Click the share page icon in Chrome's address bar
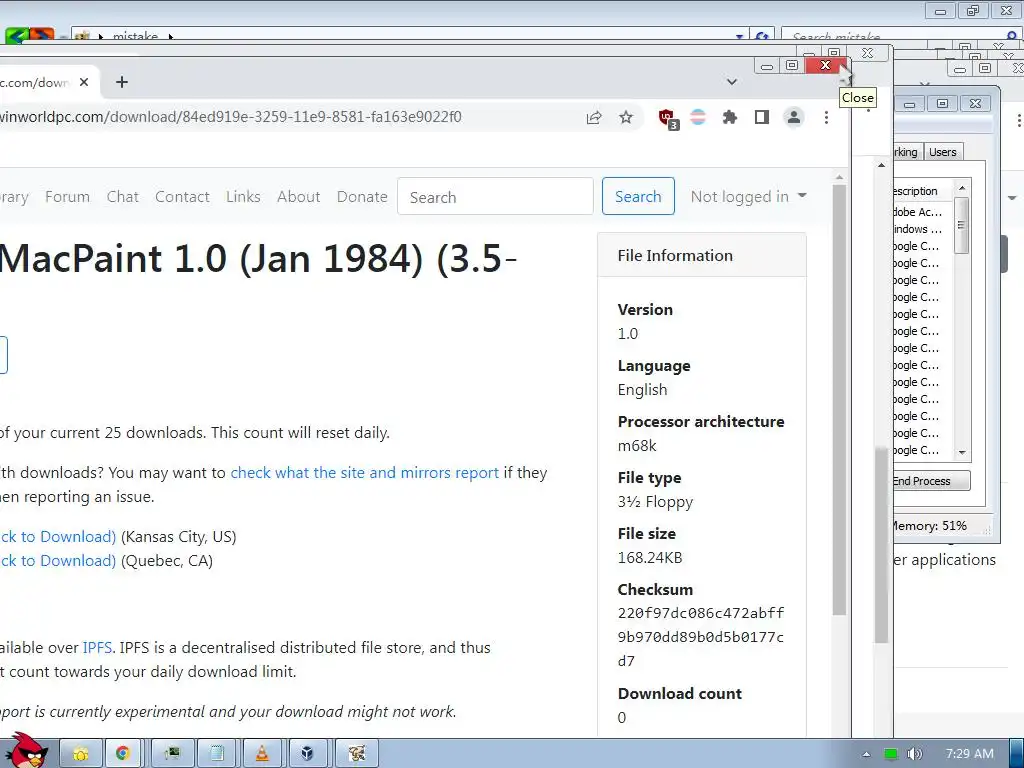 (594, 118)
